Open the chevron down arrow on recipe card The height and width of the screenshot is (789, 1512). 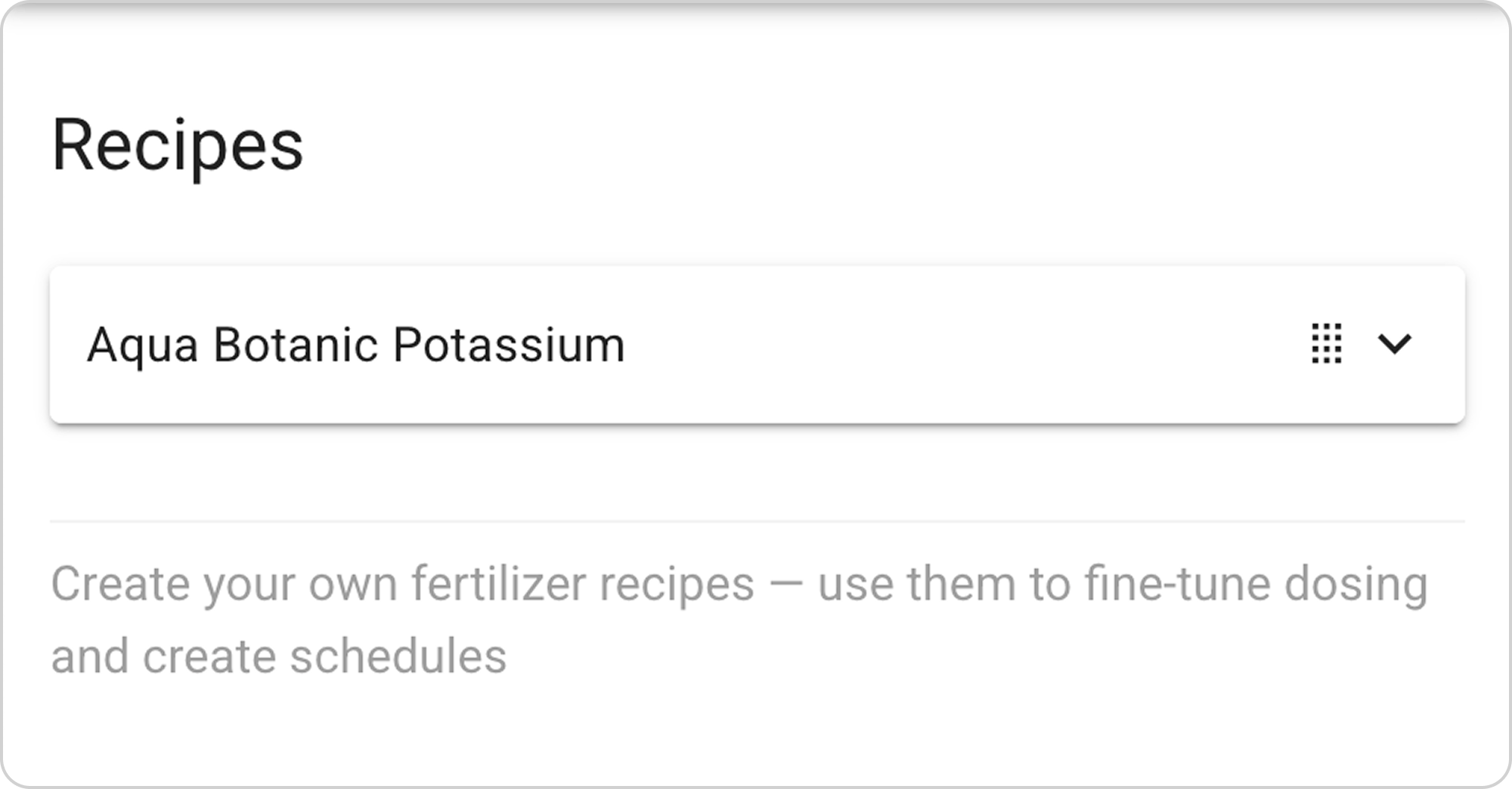1394,344
